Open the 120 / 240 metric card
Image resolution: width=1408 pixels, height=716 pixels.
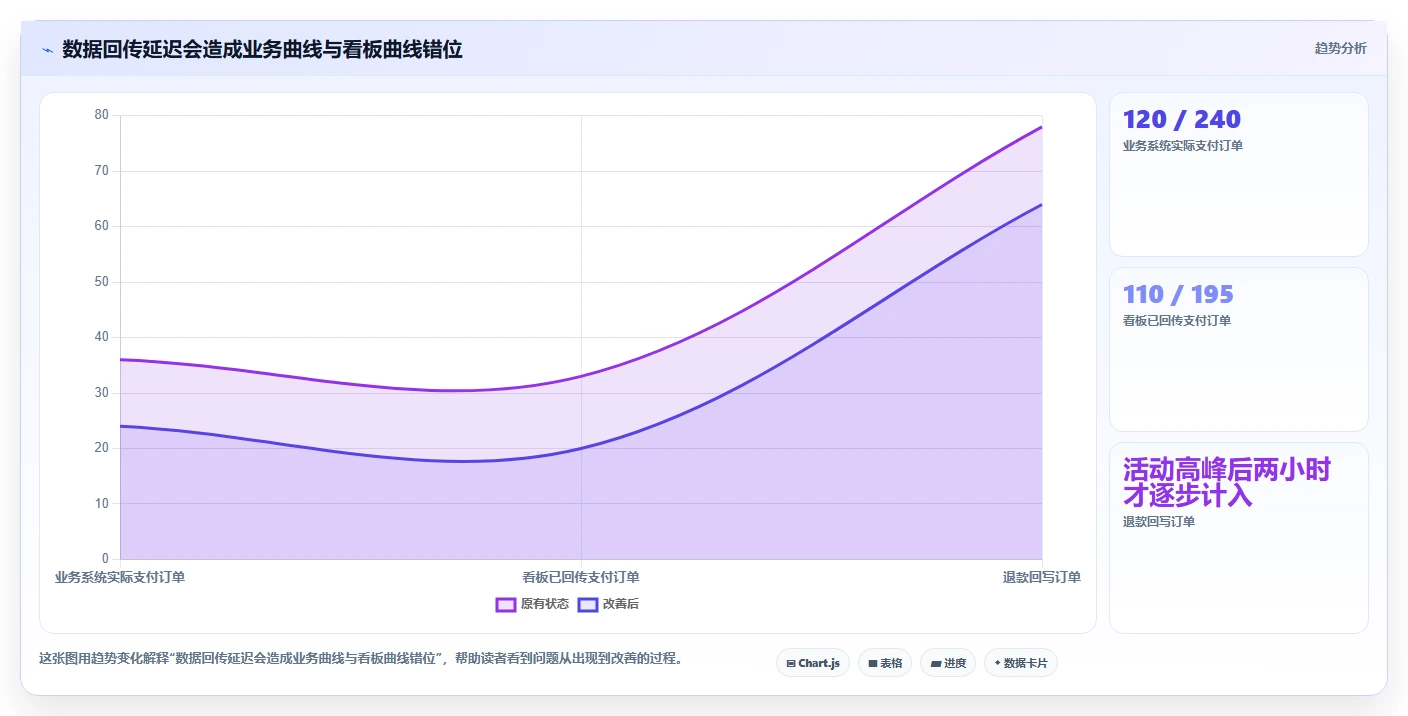[x=1239, y=174]
